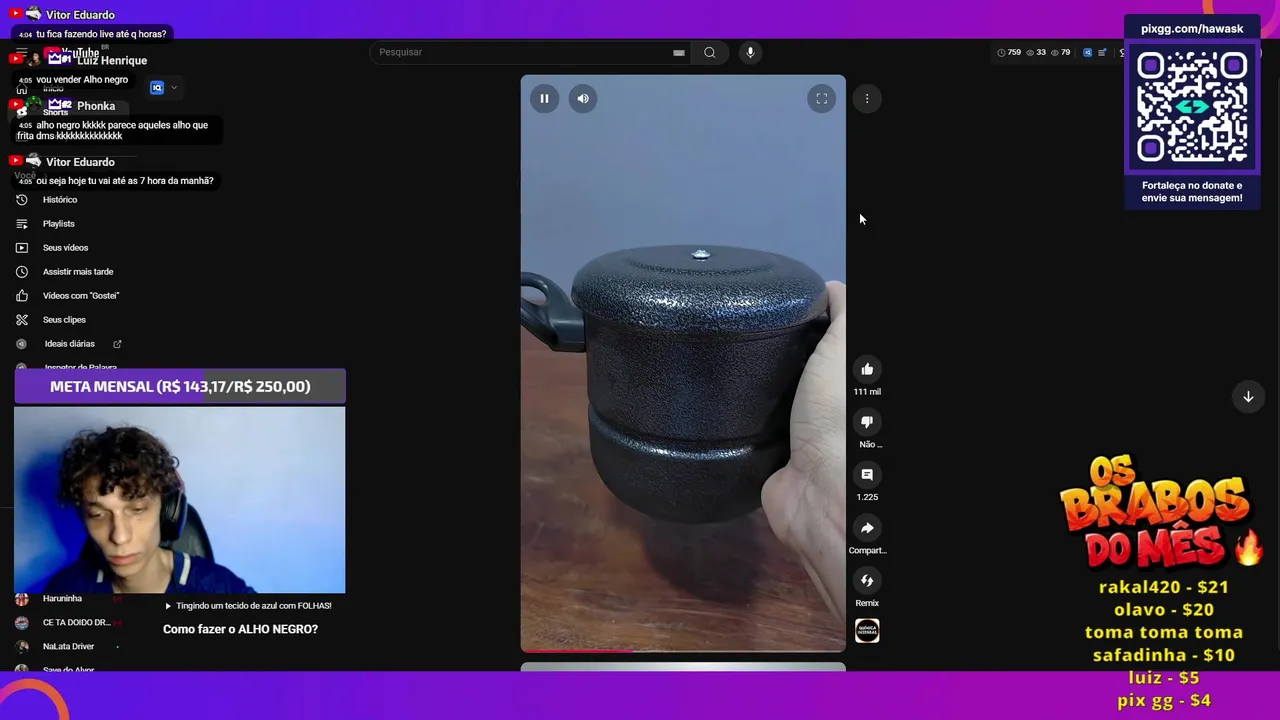Open the comments showing 1.225
1280x720 pixels.
[867, 475]
